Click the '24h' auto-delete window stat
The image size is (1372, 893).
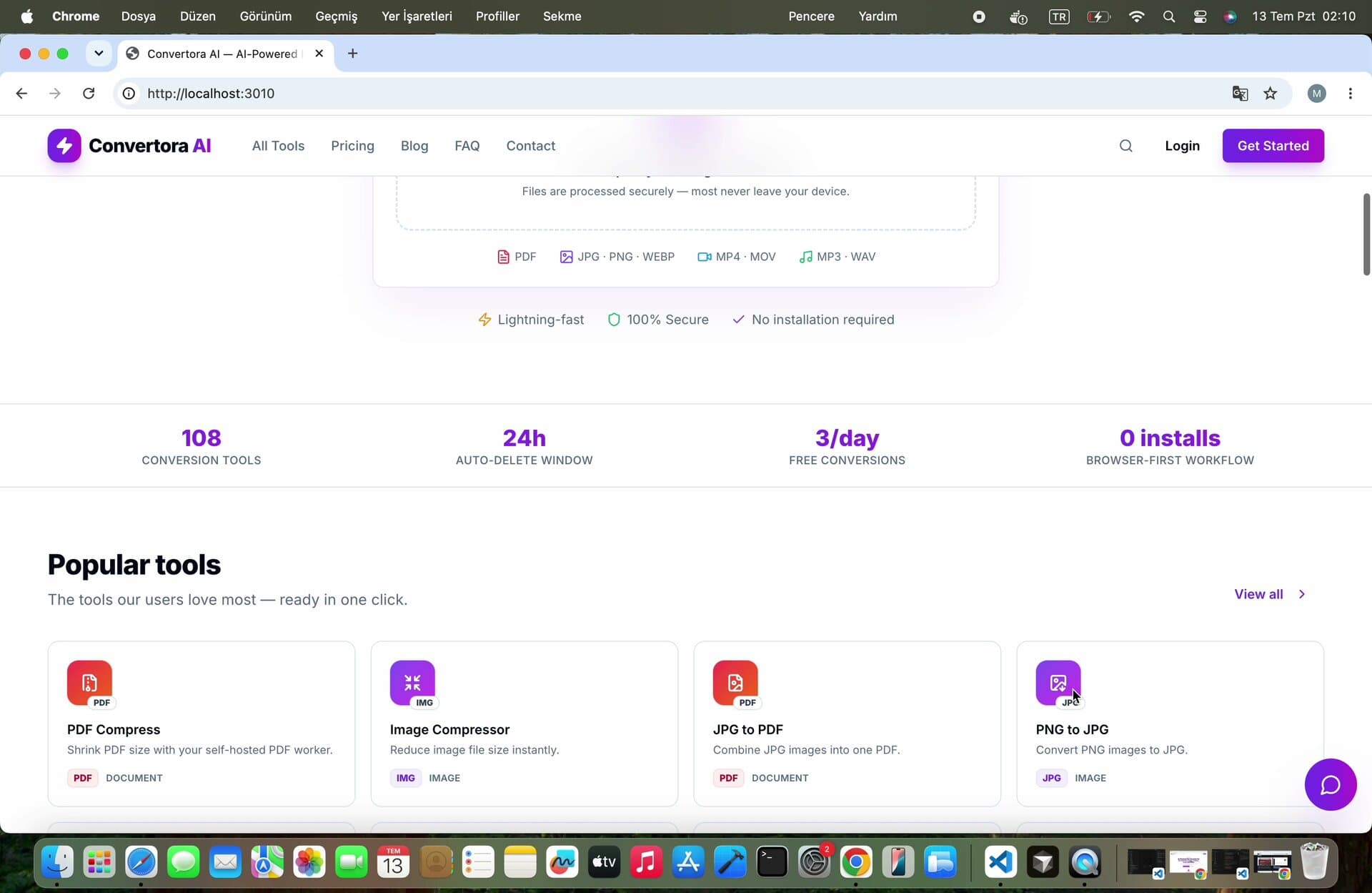click(x=524, y=438)
